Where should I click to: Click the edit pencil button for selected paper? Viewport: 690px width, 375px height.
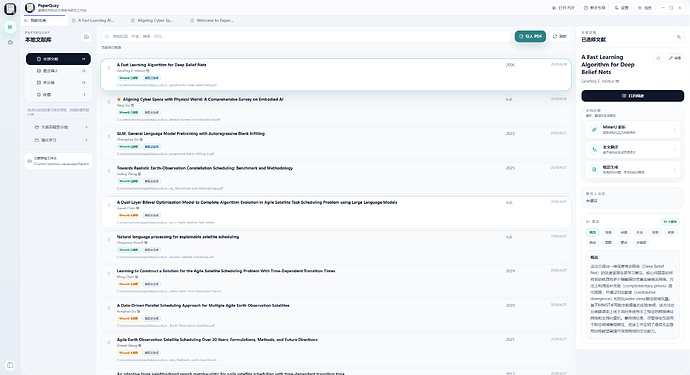[x=675, y=58]
